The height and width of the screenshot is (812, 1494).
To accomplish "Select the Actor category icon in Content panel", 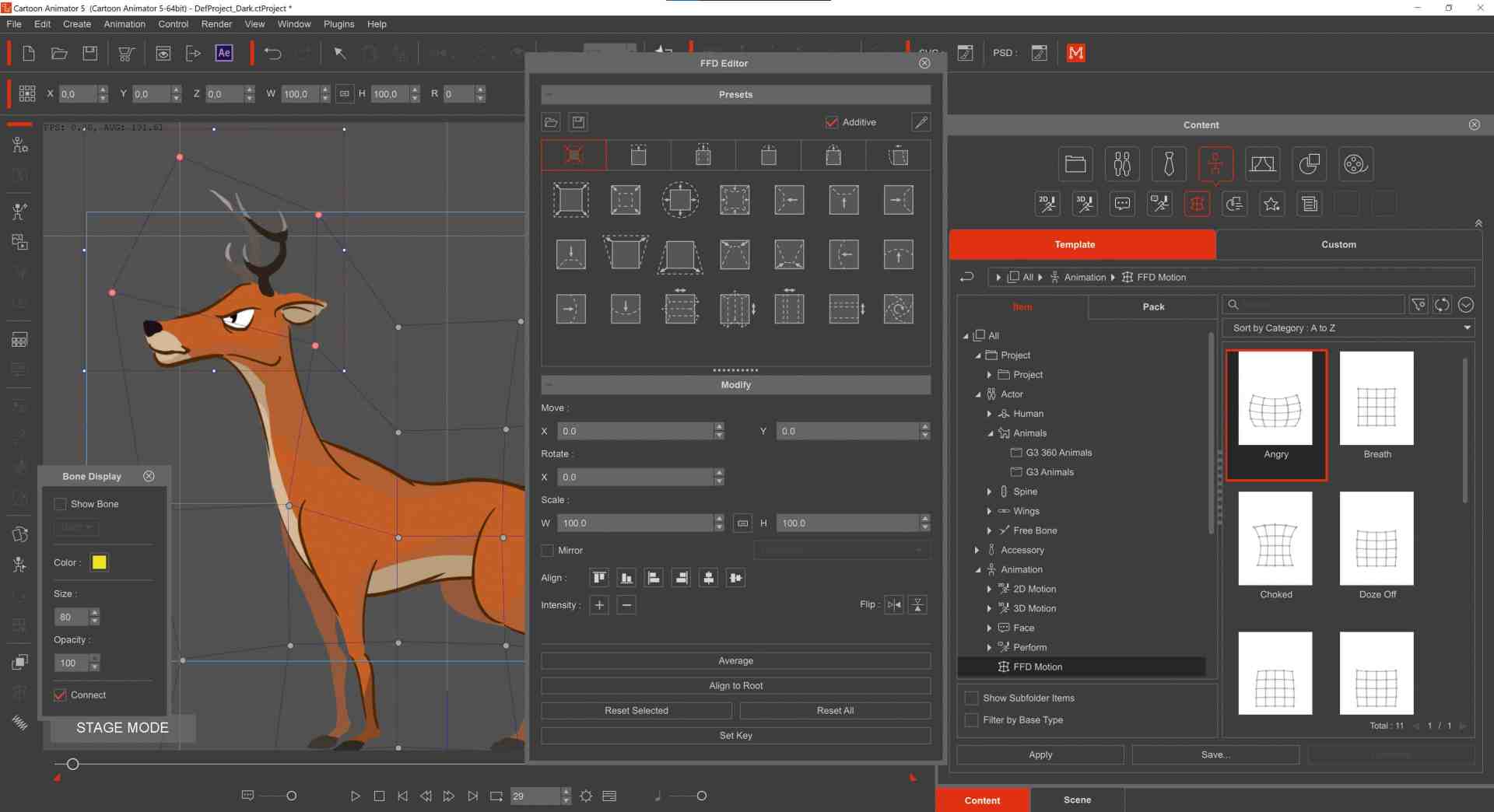I will [1122, 164].
